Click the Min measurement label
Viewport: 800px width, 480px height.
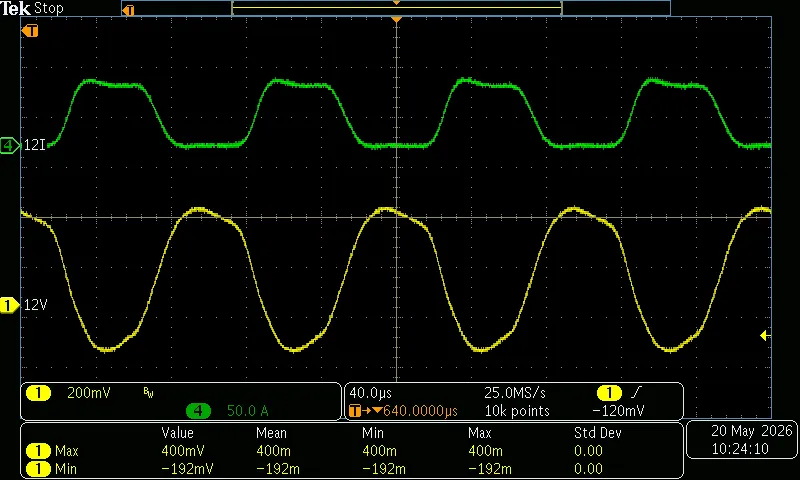(x=65, y=468)
